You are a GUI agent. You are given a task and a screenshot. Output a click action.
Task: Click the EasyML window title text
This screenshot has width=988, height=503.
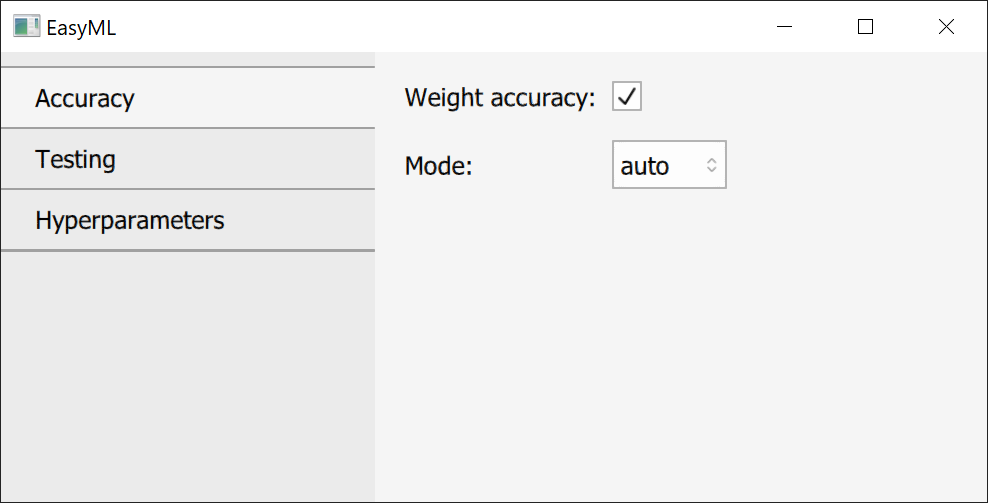pyautogui.click(x=81, y=28)
